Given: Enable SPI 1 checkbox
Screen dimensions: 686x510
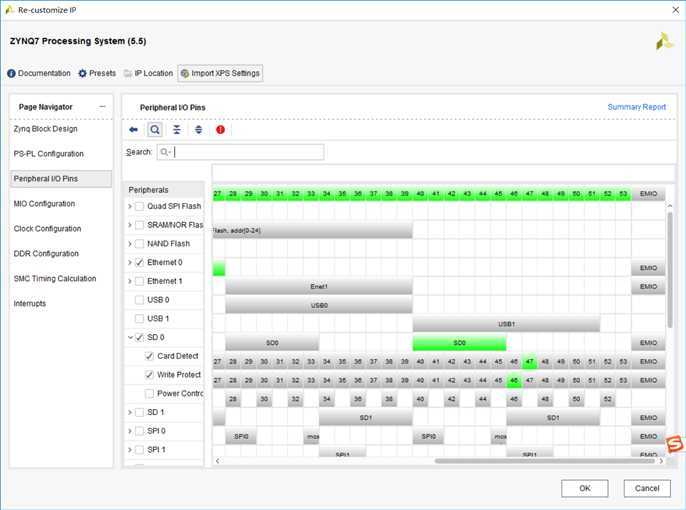Looking at the screenshot, I should [x=140, y=450].
